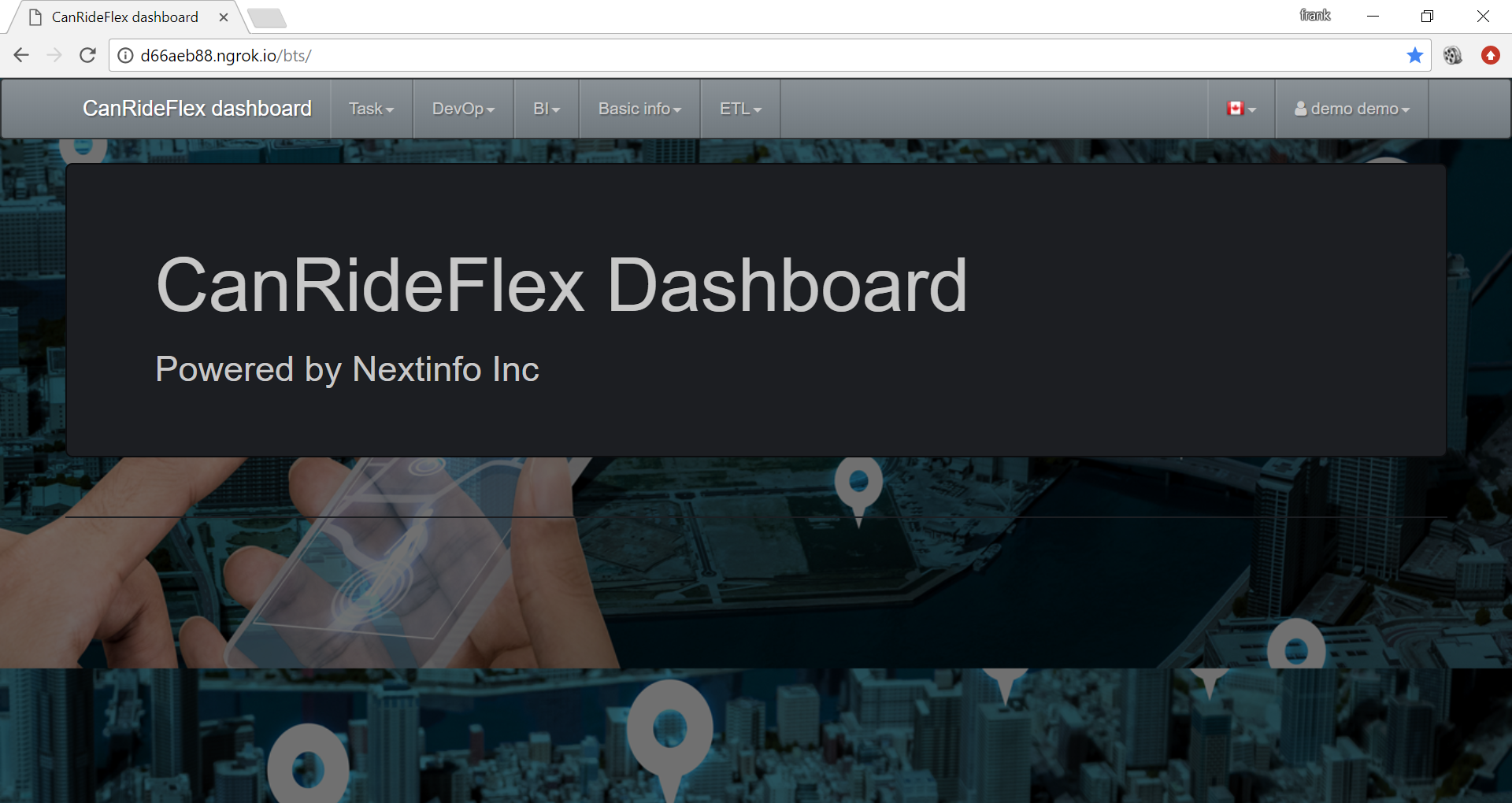This screenshot has width=1512, height=803.
Task: Close the CanRideFlex dashboard tab
Action: pyautogui.click(x=224, y=17)
